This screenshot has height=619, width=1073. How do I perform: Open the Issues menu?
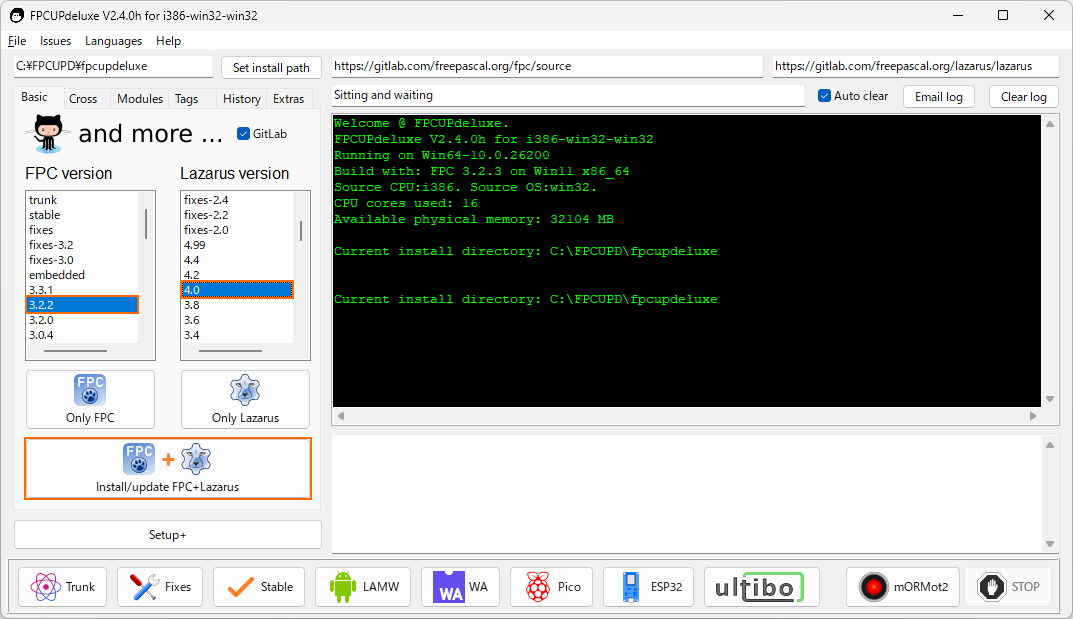point(55,41)
